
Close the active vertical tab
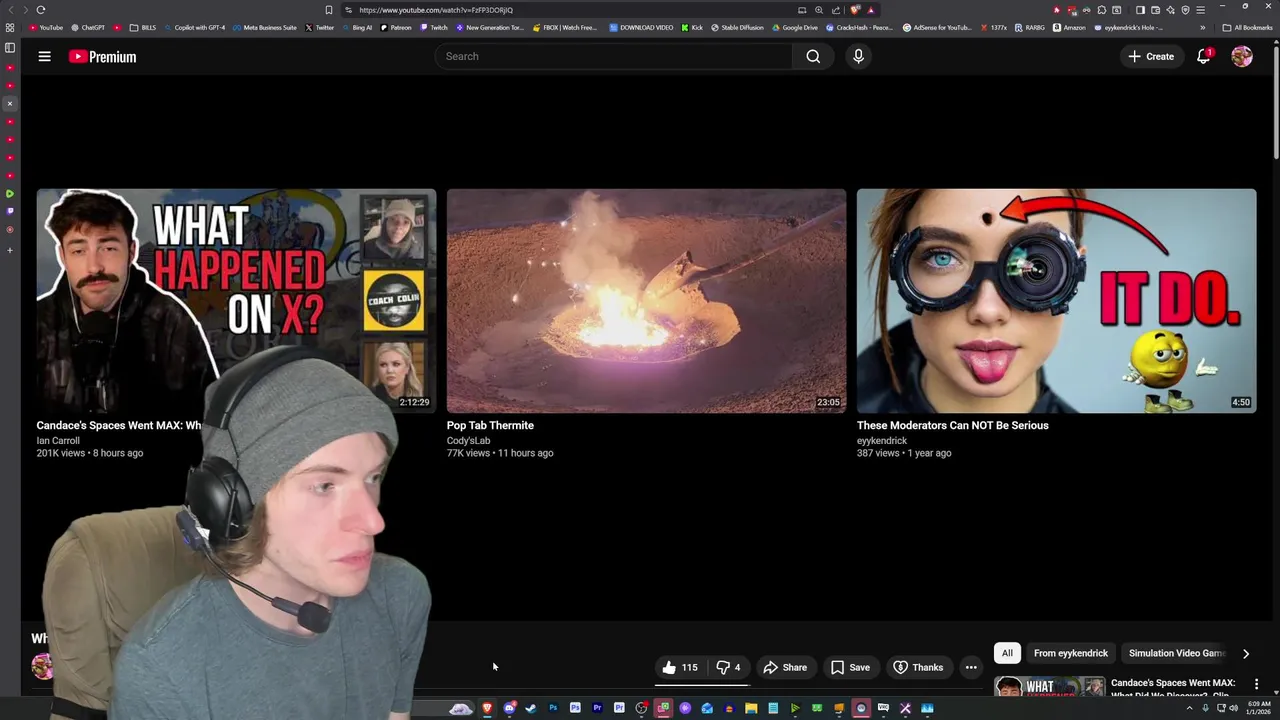10,103
